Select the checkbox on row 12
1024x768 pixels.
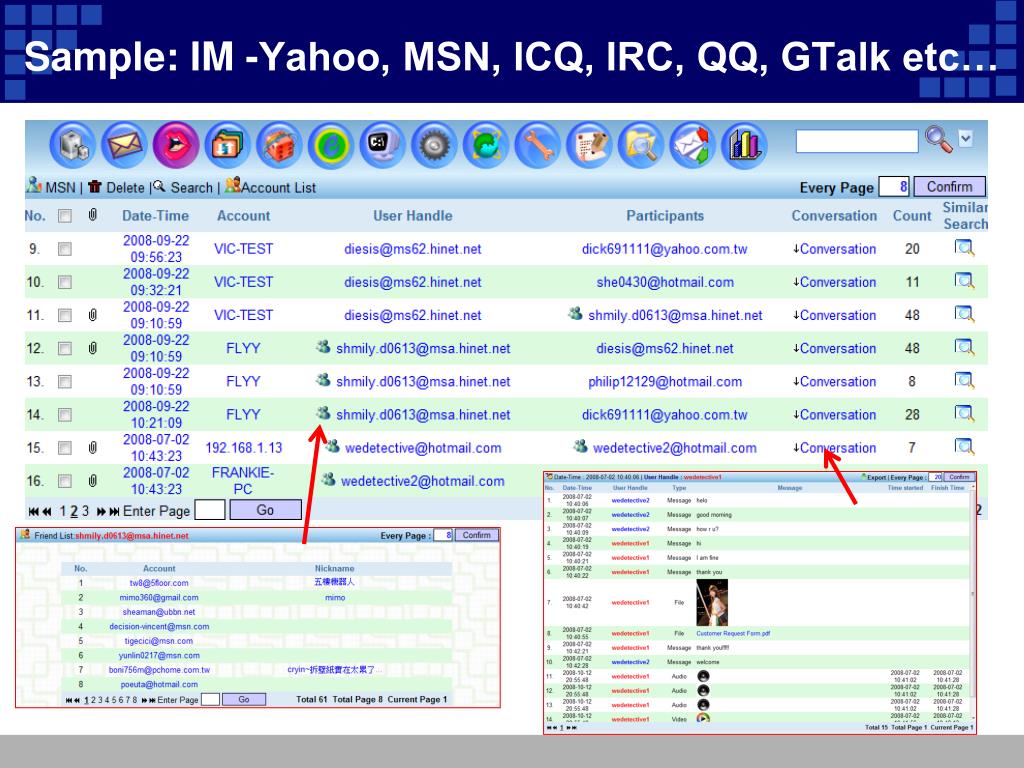point(65,348)
